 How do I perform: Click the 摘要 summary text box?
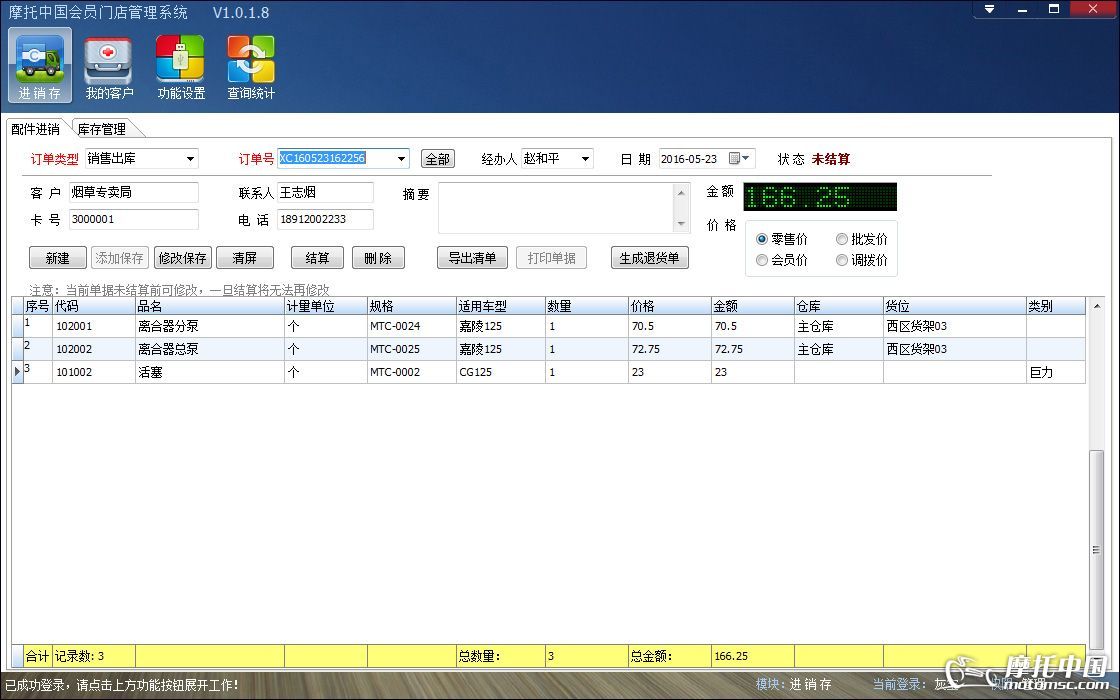click(556, 207)
